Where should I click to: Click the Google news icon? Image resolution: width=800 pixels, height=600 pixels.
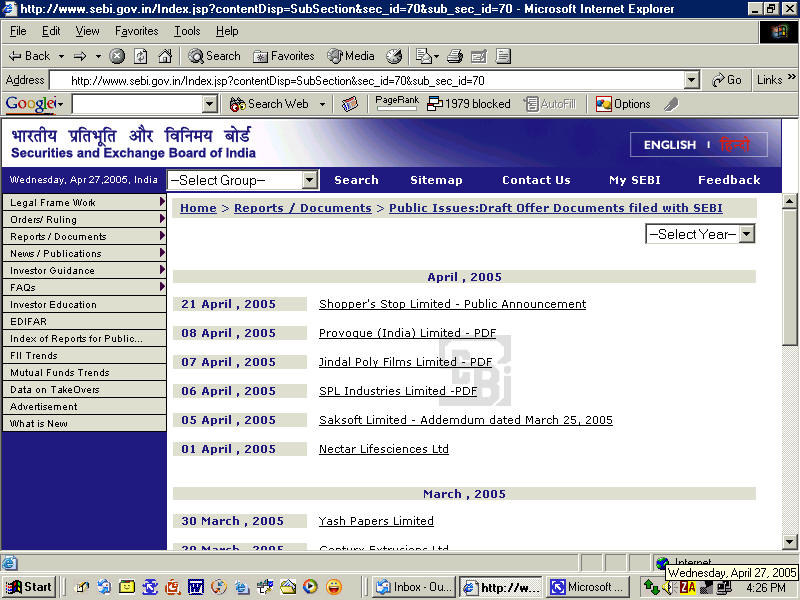349,104
